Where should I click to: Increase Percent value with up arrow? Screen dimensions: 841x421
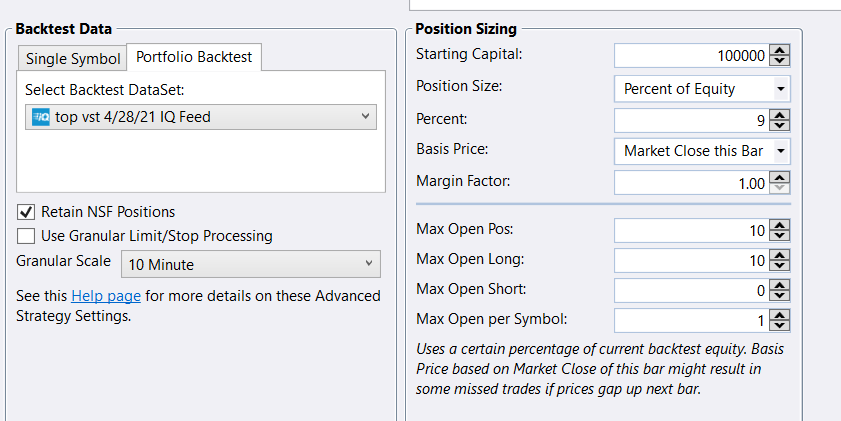pyautogui.click(x=780, y=114)
